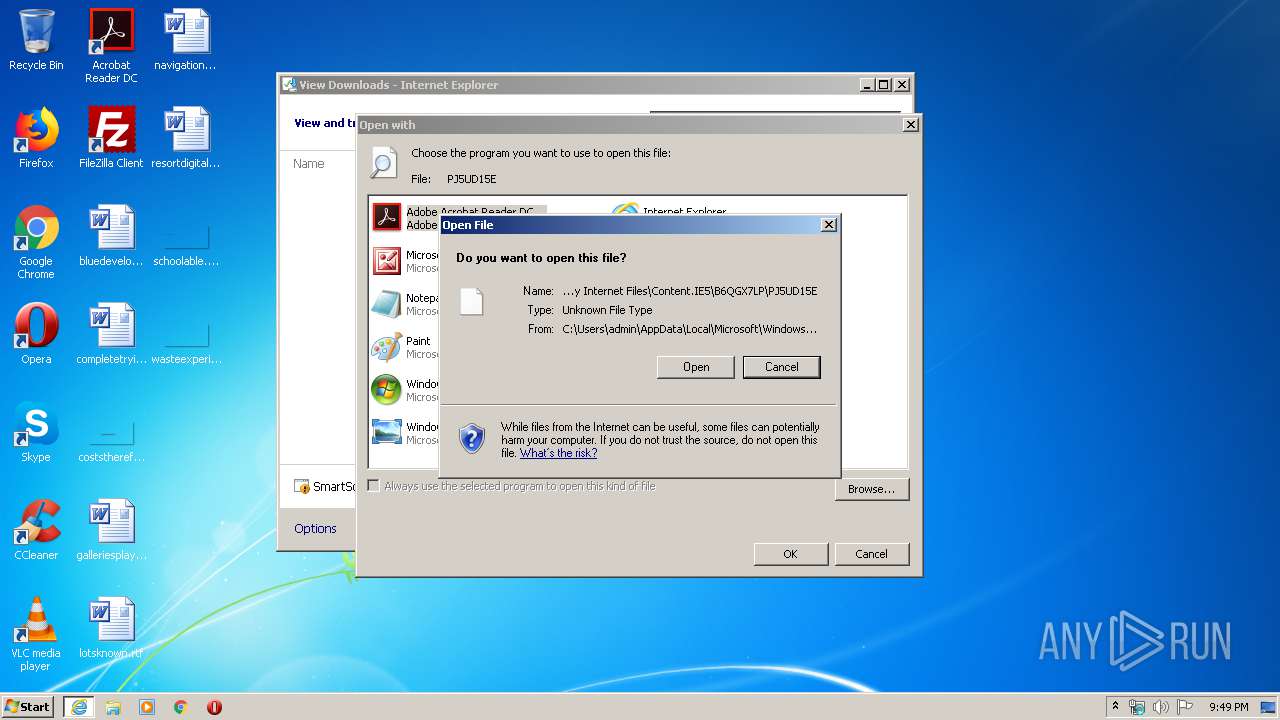
Task: Open the Windows Explorer taskbar icon
Action: (x=113, y=707)
